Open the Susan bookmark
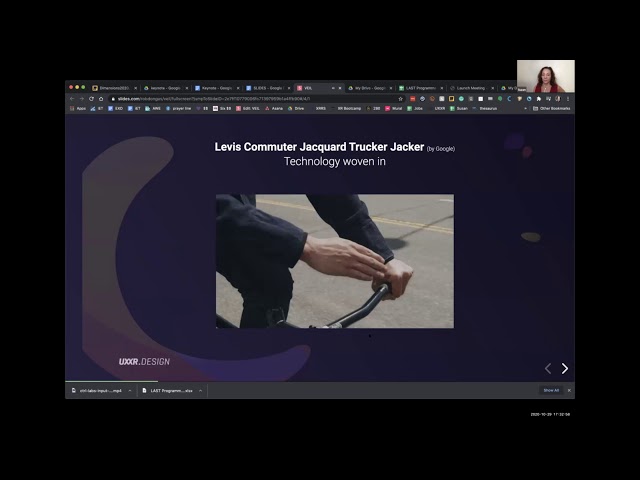The image size is (640, 480). (x=459, y=109)
